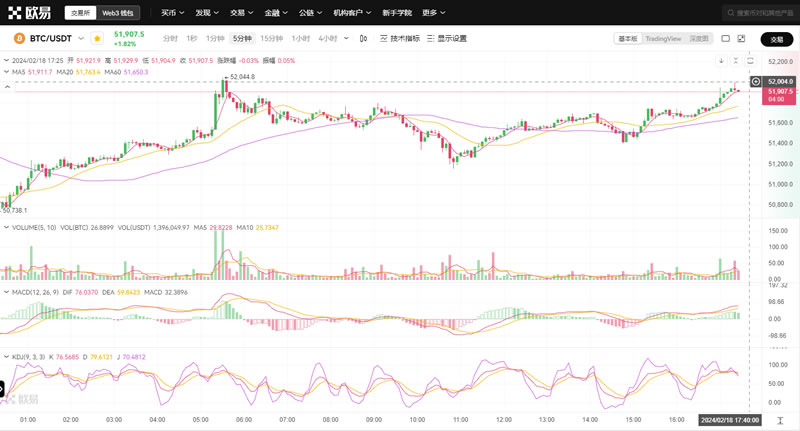Click the black side tab on the KDJ panel's left edge

2,389
